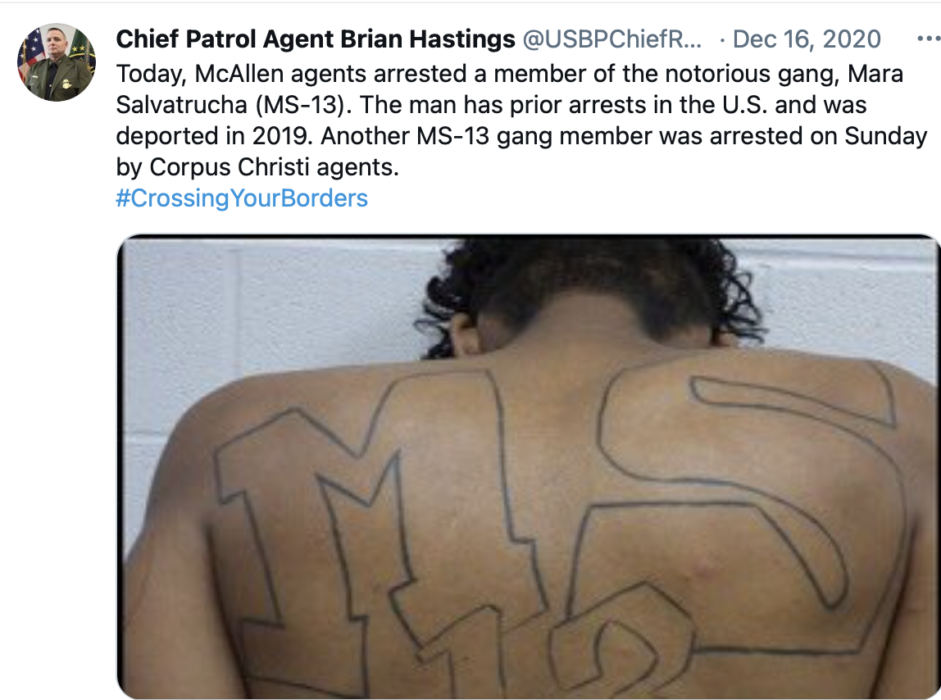Image resolution: width=941 pixels, height=700 pixels.
Task: Click Brian Hastings' profile avatar picture
Action: [x=56, y=62]
